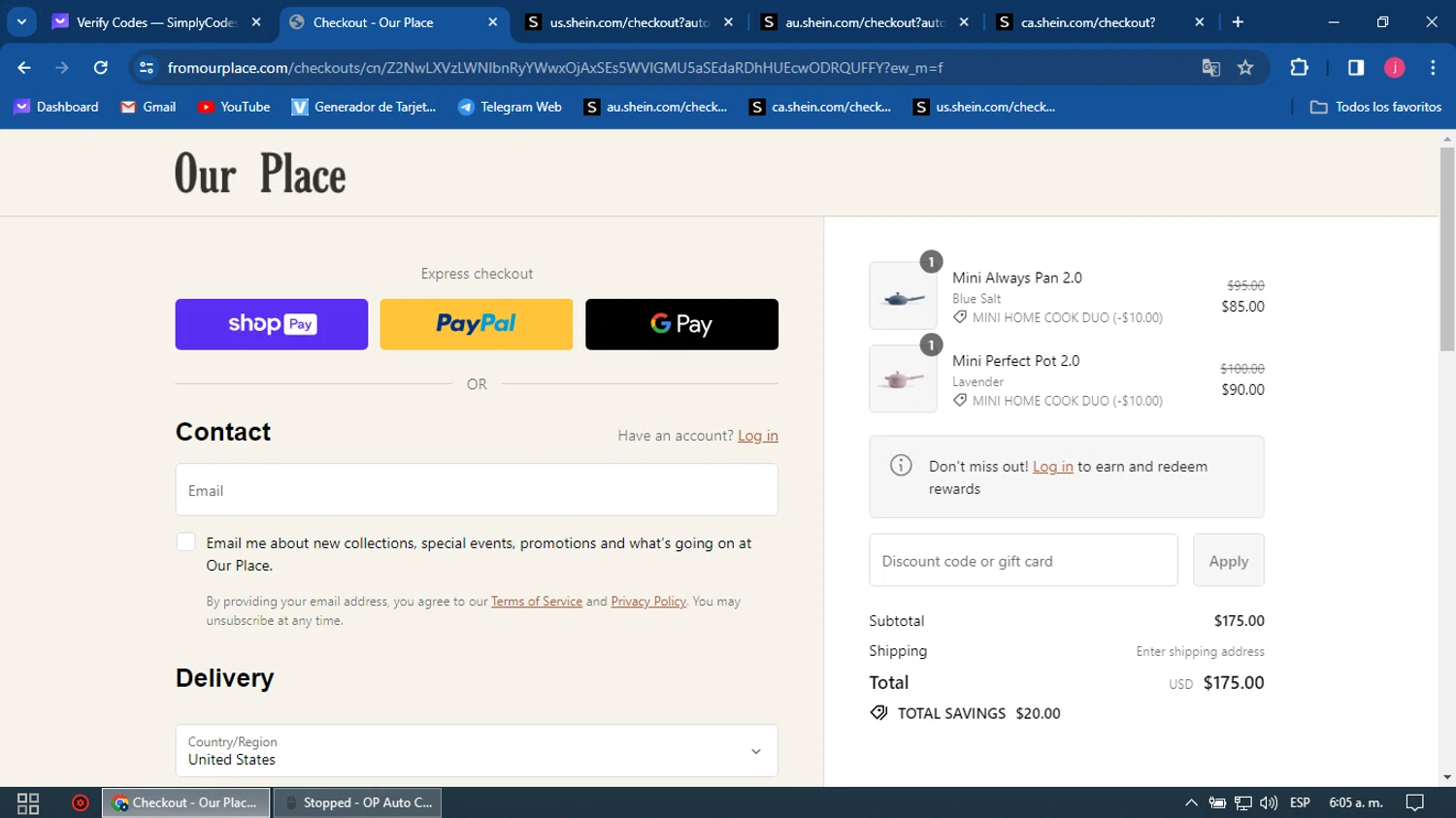Open the notification center icon
1456x818 pixels.
click(1415, 802)
